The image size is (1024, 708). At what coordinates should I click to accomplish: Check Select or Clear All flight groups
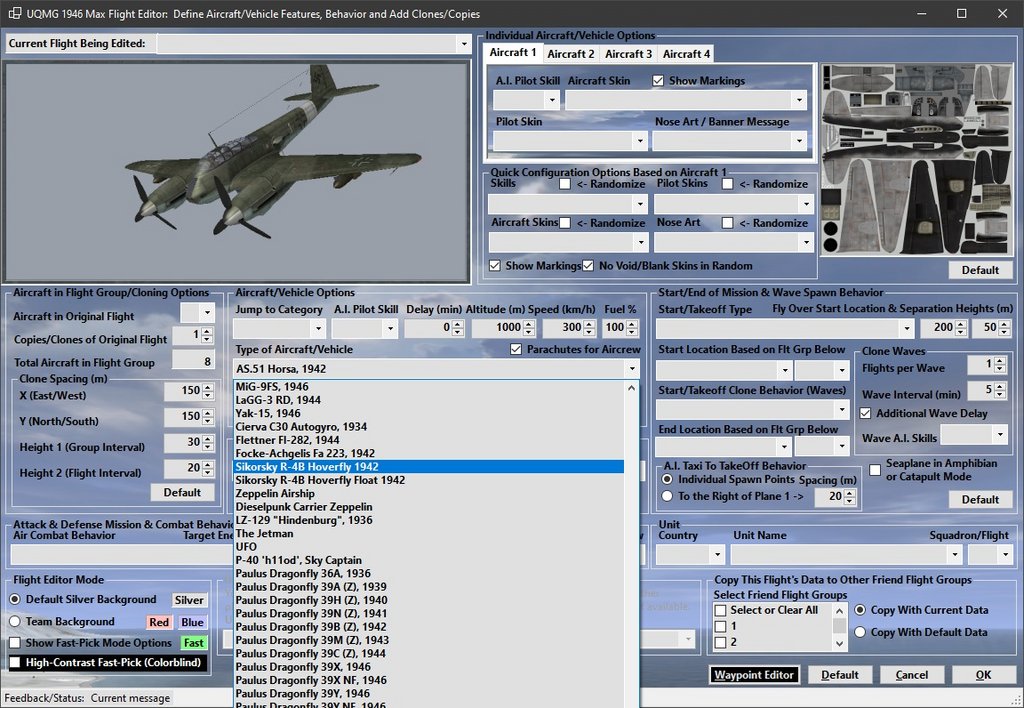720,610
